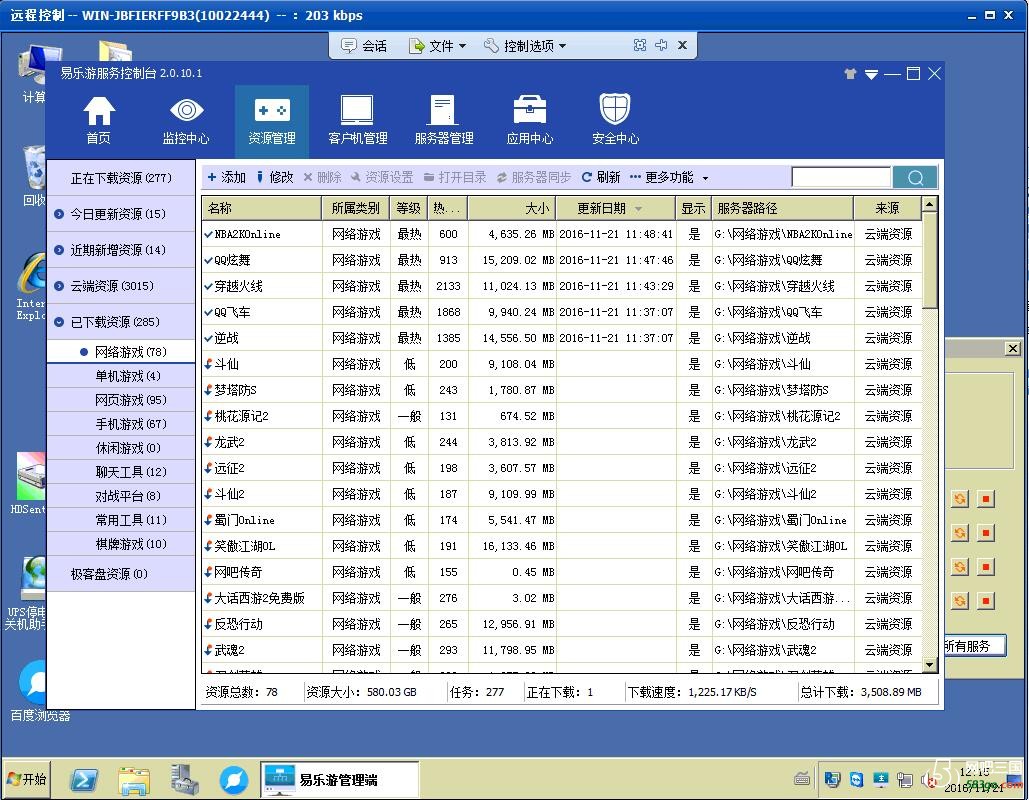1029x800 pixels.
Task: Click the 添加 toolbar button
Action: tap(226, 177)
